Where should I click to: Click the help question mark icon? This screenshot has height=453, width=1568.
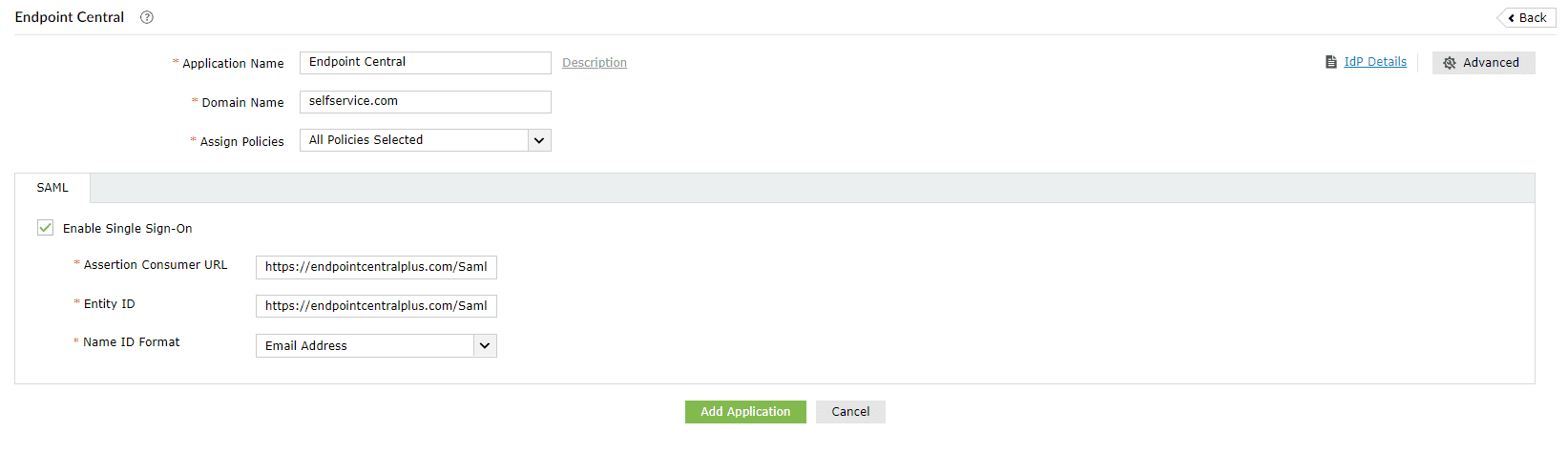click(x=147, y=17)
